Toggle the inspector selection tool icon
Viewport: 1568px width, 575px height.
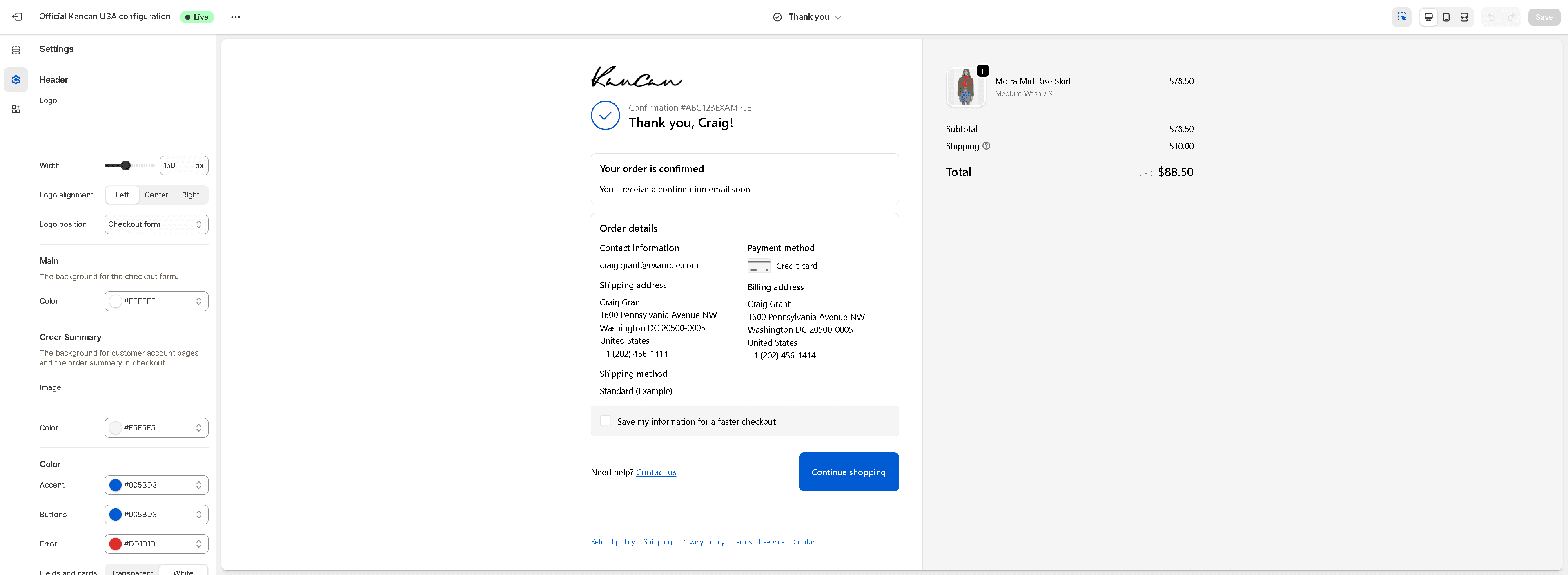pyautogui.click(x=1402, y=17)
